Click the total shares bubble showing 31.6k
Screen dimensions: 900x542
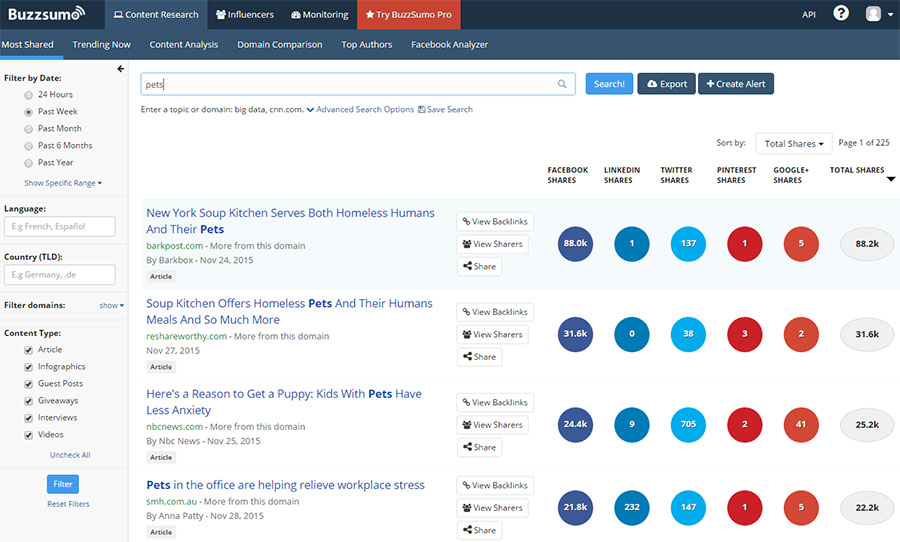pyautogui.click(x=867, y=334)
